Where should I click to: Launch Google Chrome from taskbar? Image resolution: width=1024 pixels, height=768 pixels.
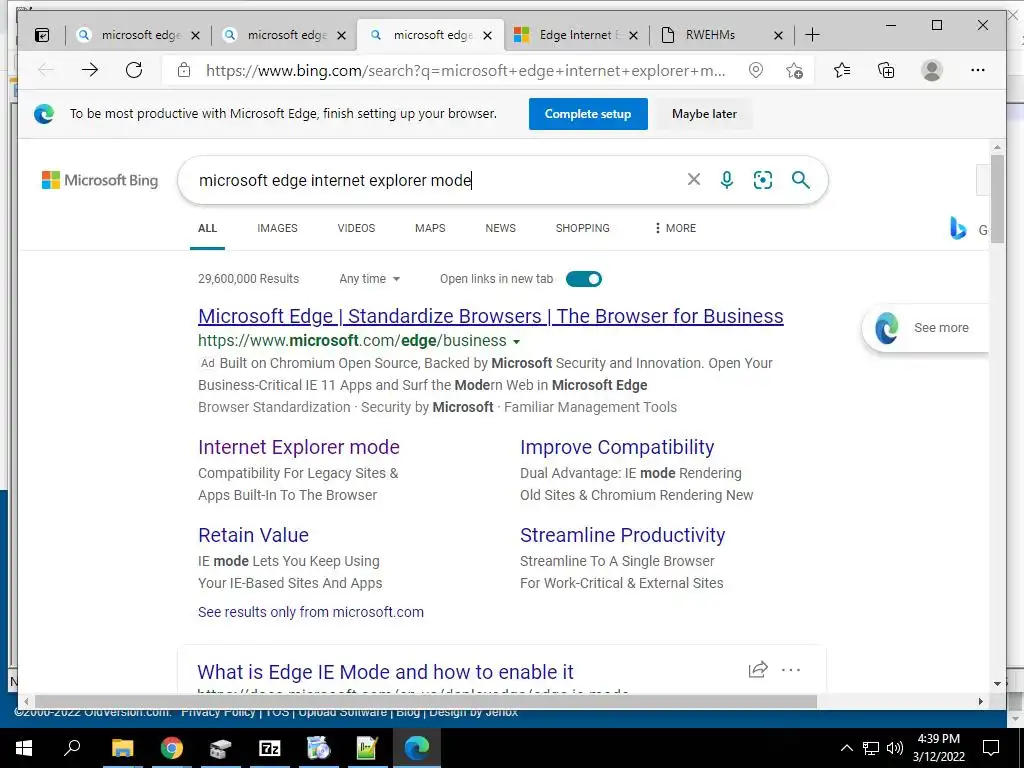(x=172, y=748)
